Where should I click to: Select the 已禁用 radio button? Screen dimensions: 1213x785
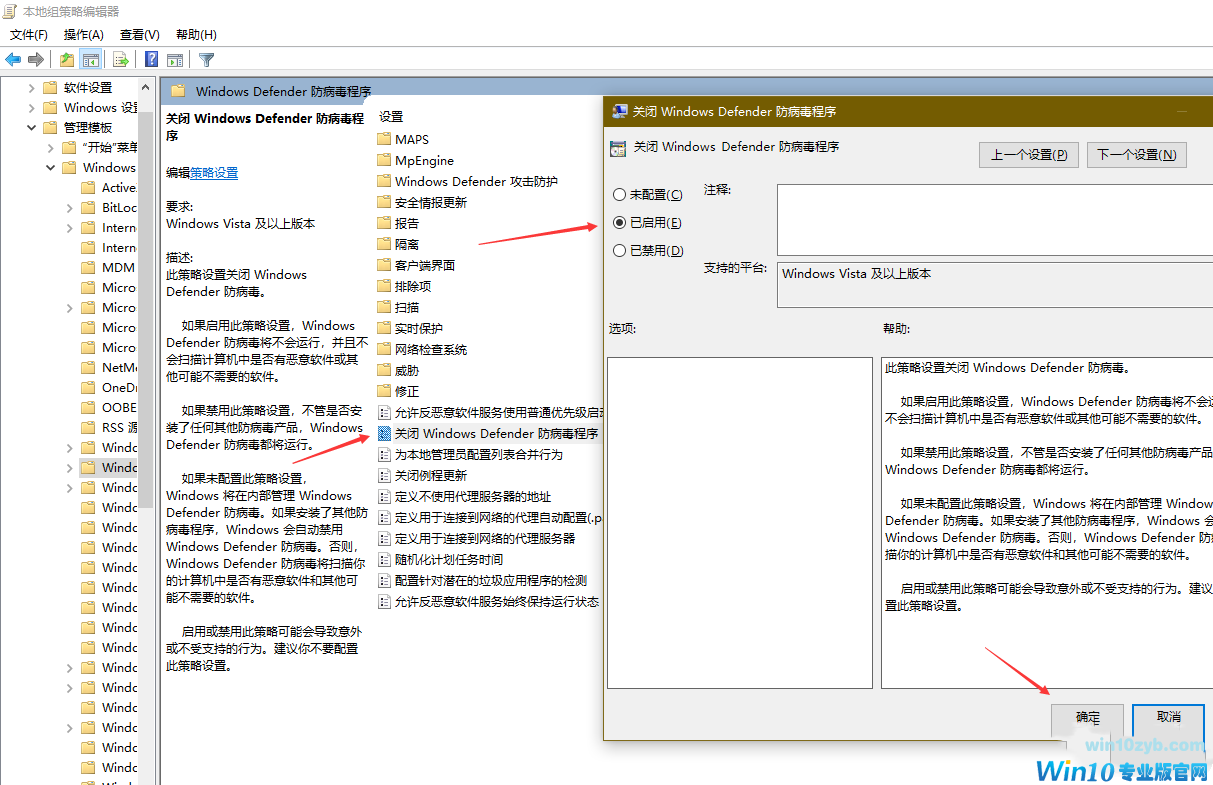[620, 249]
